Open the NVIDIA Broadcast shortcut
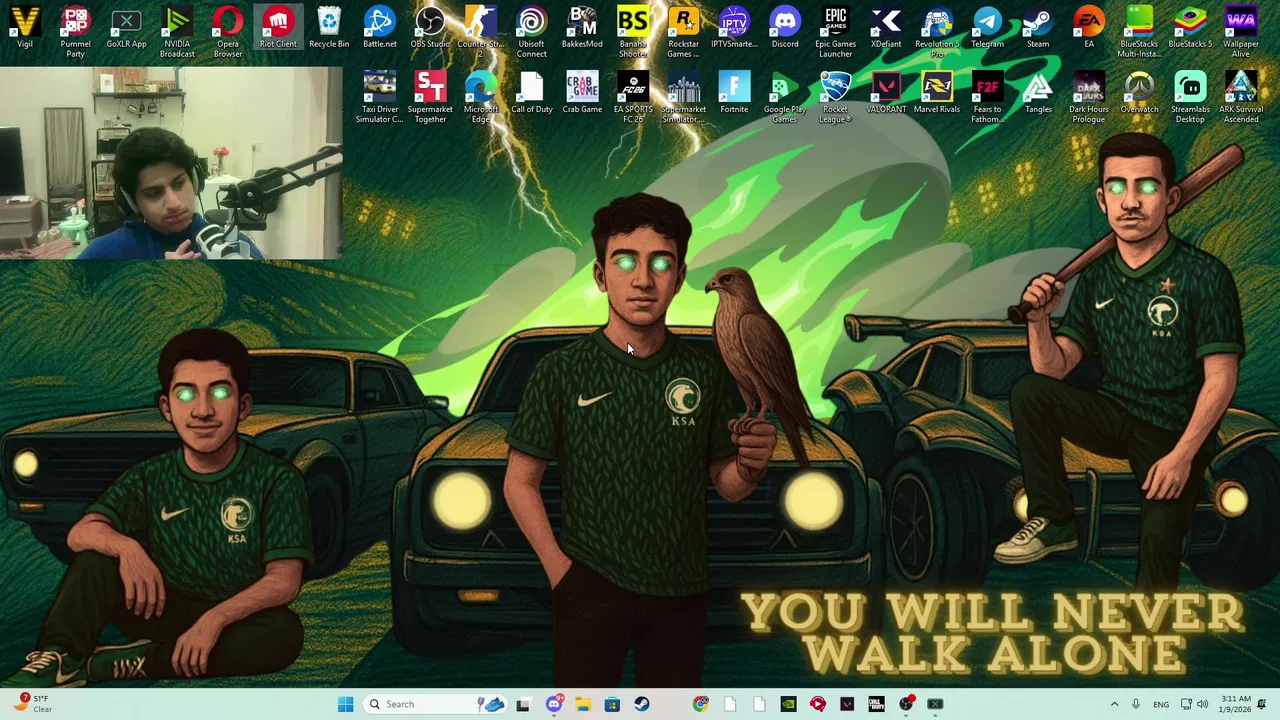1280x720 pixels. click(x=177, y=33)
